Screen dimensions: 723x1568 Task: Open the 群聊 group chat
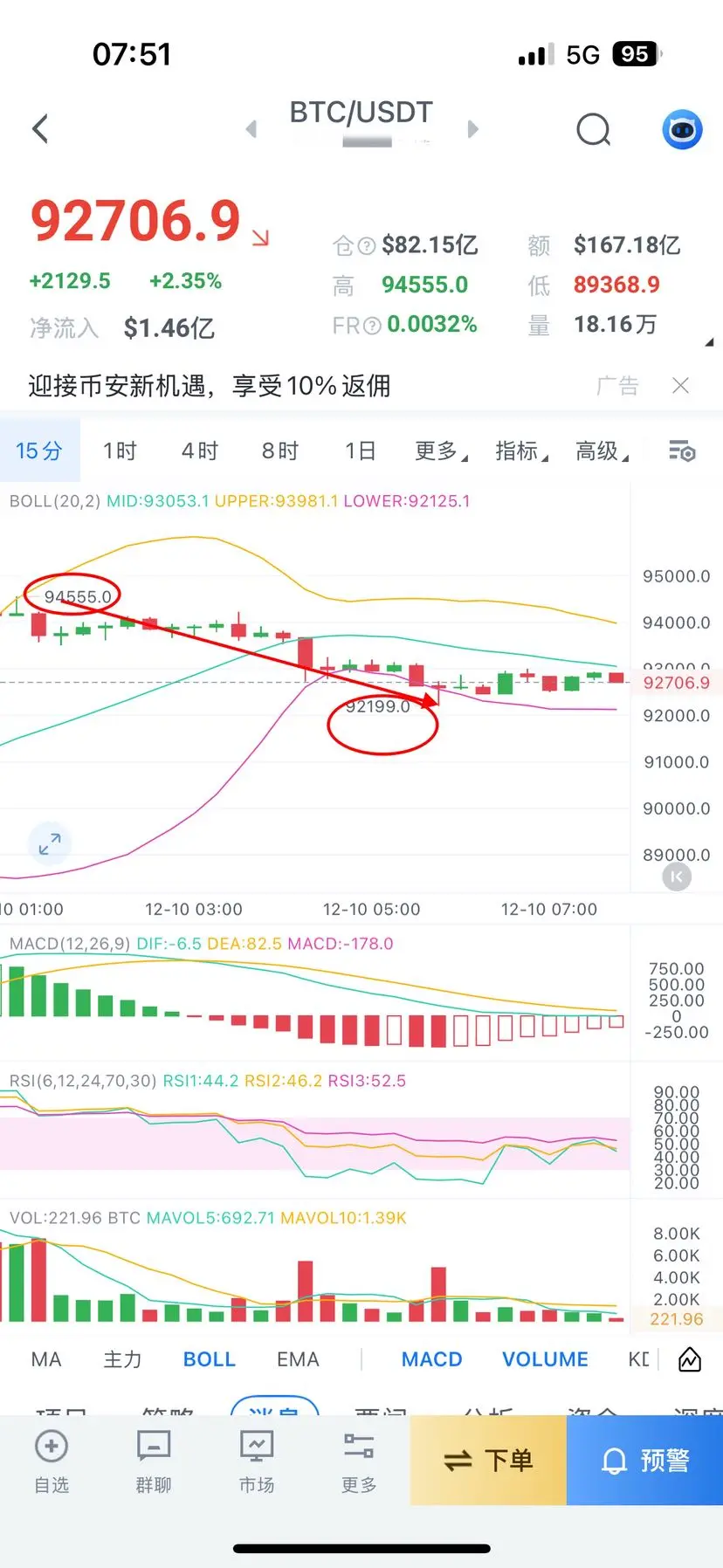(x=154, y=1461)
